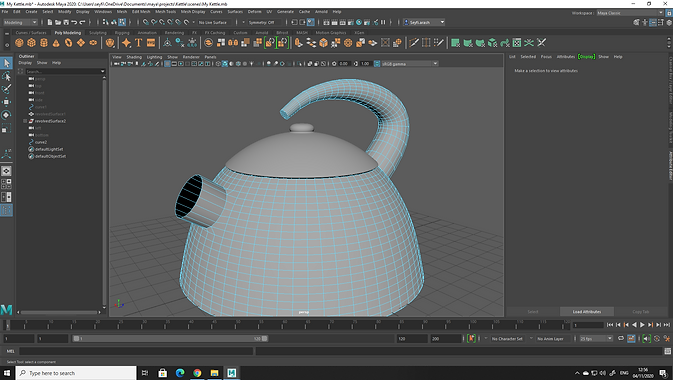The width and height of the screenshot is (673, 380).
Task: Select the arrow Select tool in toolbox
Action: point(6,63)
